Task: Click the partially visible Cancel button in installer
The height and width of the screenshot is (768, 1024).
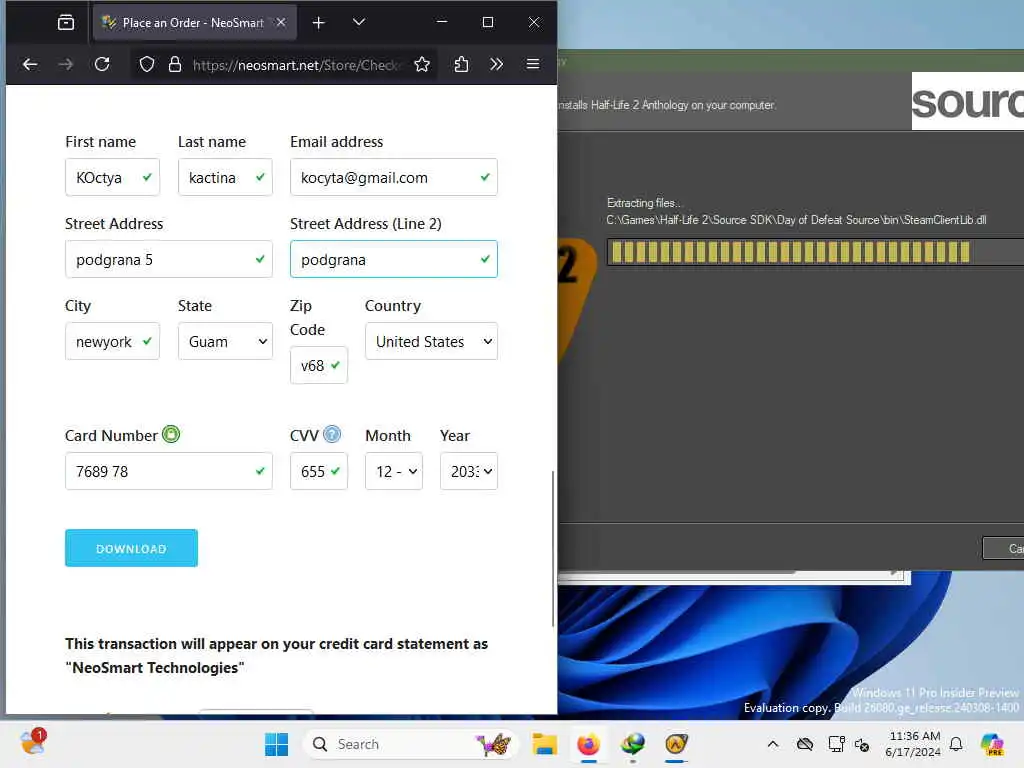Action: tap(1004, 549)
